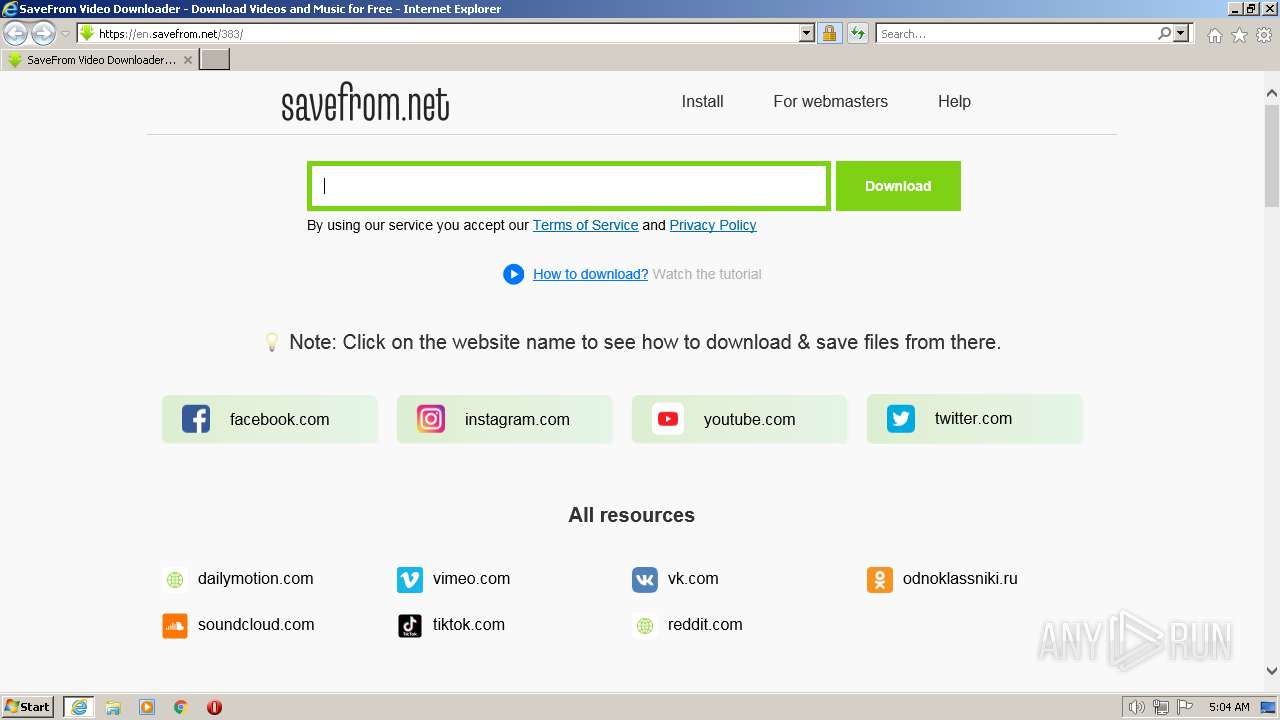The image size is (1280, 720).
Task: Click the SoundCloud icon
Action: click(x=175, y=625)
